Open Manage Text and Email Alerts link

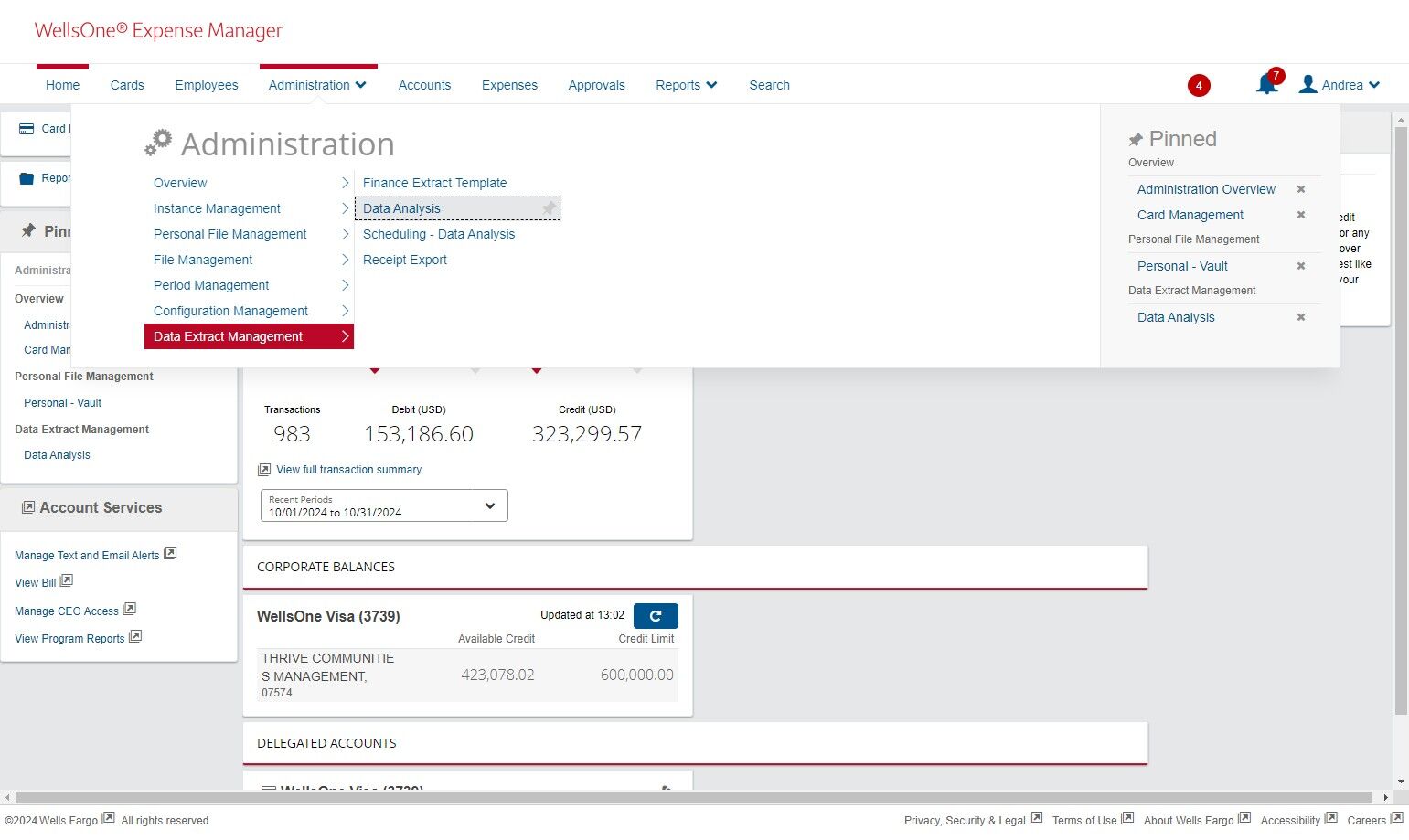point(87,555)
